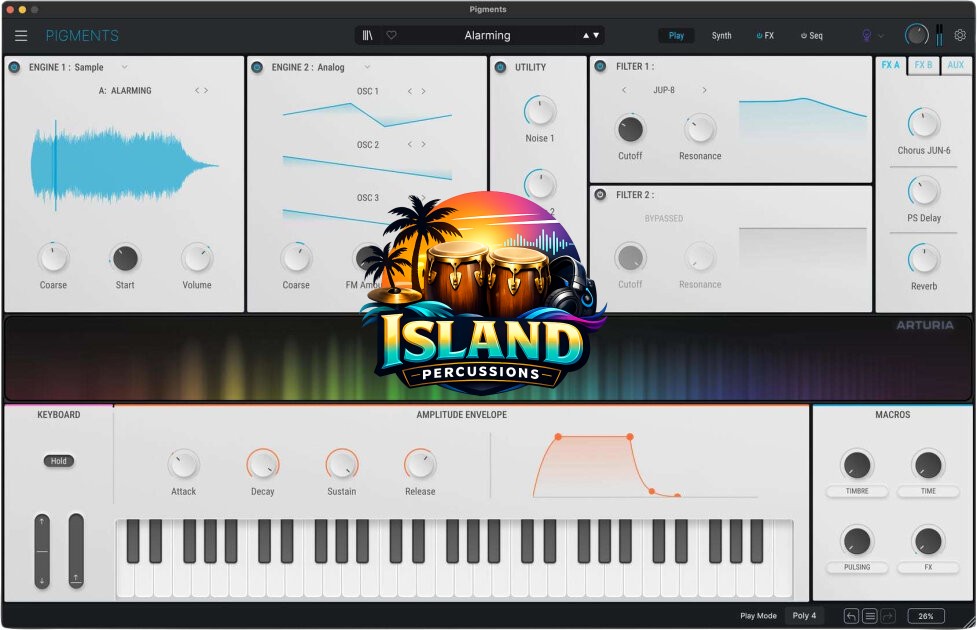This screenshot has height=630, width=977.
Task: Toggle Filter 1 power button
Action: click(600, 66)
